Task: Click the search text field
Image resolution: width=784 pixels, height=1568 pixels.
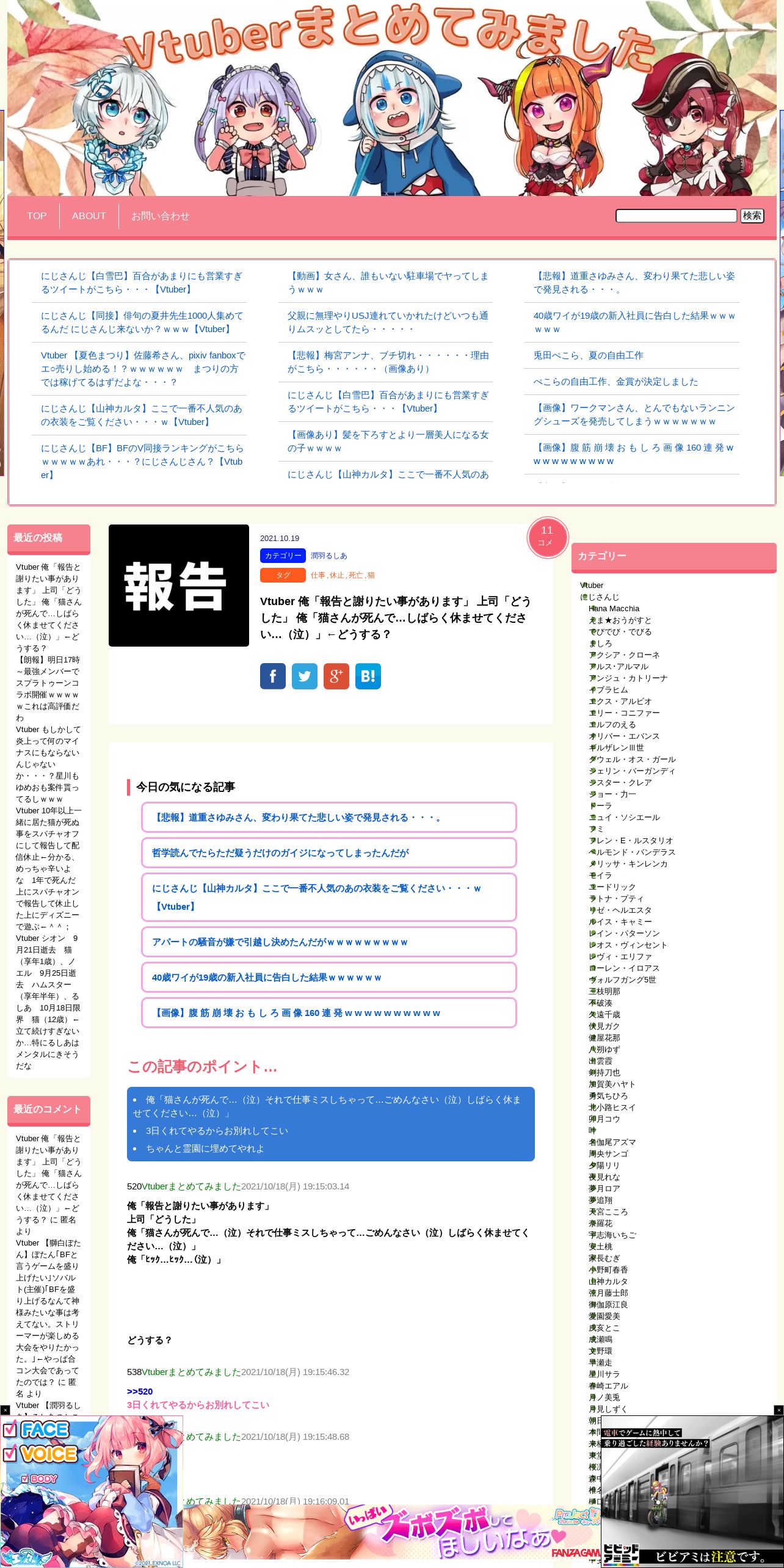Action: pyautogui.click(x=677, y=216)
